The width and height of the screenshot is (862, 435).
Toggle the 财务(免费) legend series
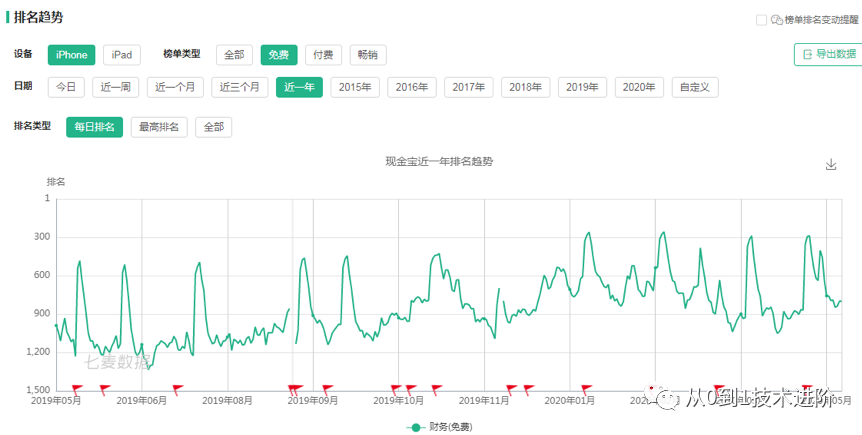click(439, 427)
